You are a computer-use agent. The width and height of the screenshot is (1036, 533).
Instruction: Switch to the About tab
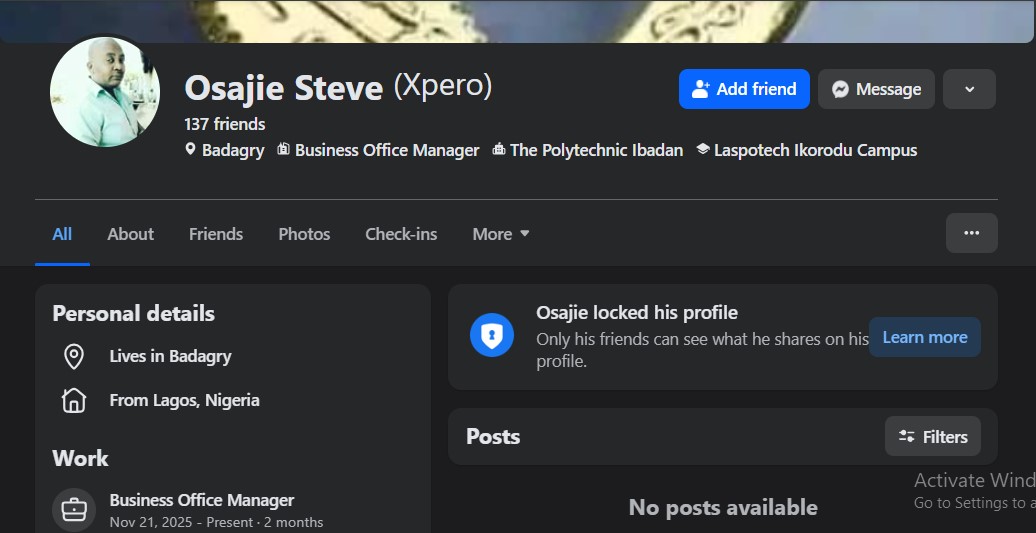(130, 234)
